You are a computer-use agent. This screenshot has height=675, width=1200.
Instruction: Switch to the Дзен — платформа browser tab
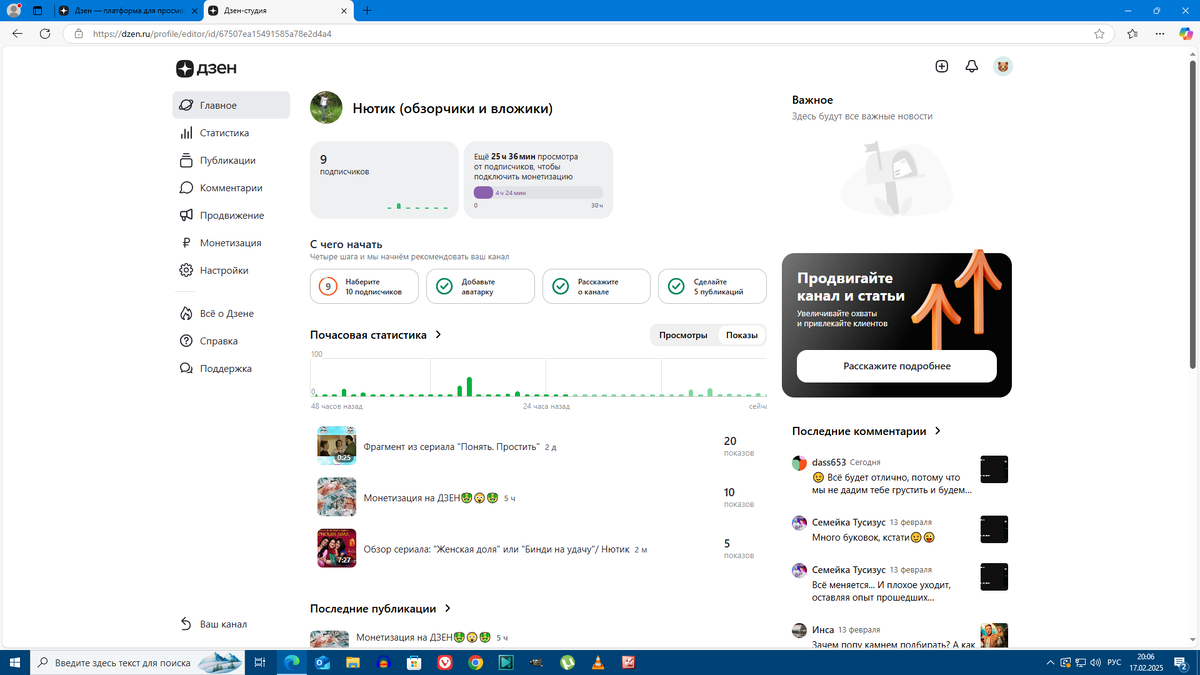128,10
